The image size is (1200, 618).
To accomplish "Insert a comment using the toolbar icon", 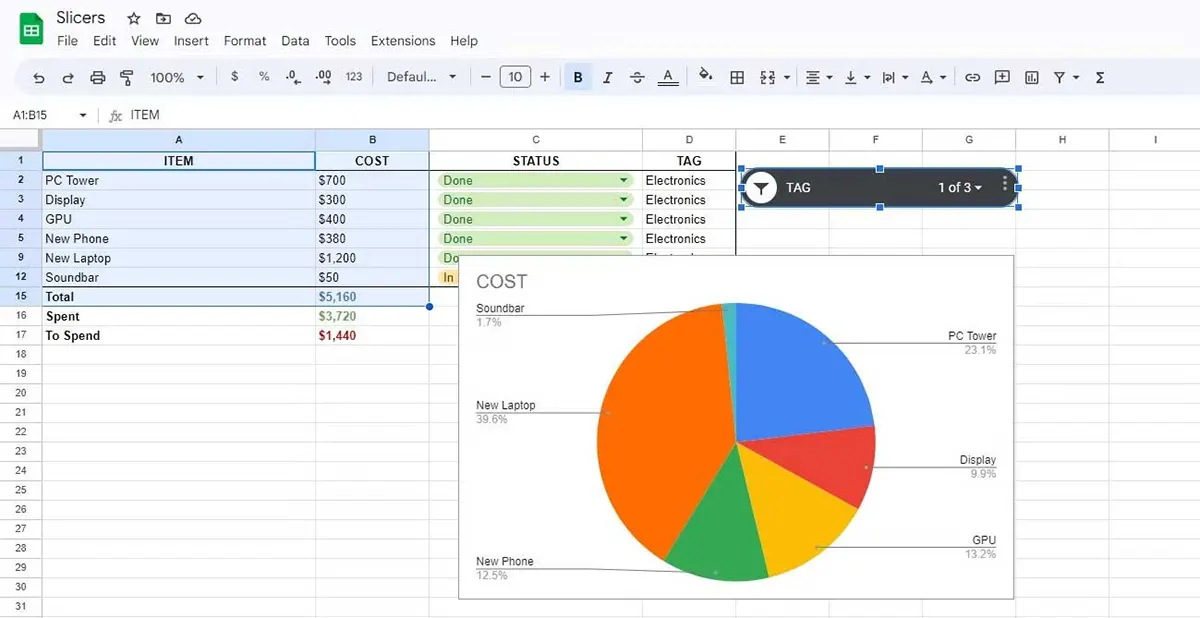I will pos(1002,77).
